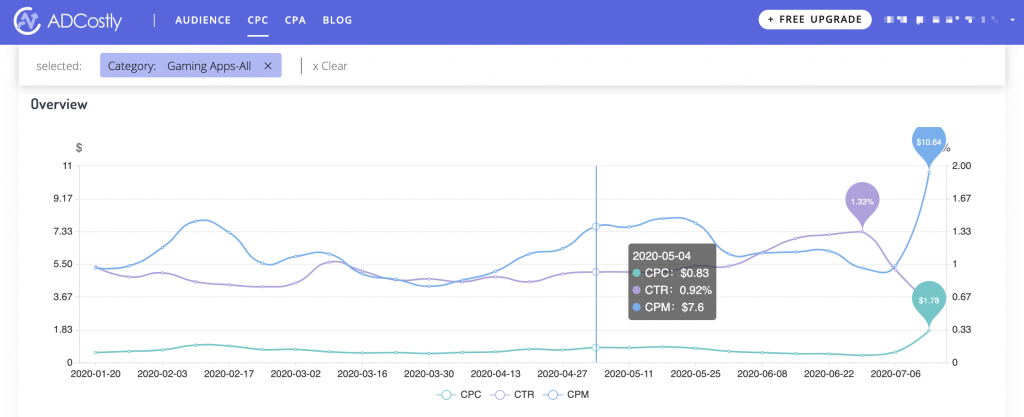The height and width of the screenshot is (417, 1024).
Task: Open the ADCostly logo home link
Action: pos(68,22)
